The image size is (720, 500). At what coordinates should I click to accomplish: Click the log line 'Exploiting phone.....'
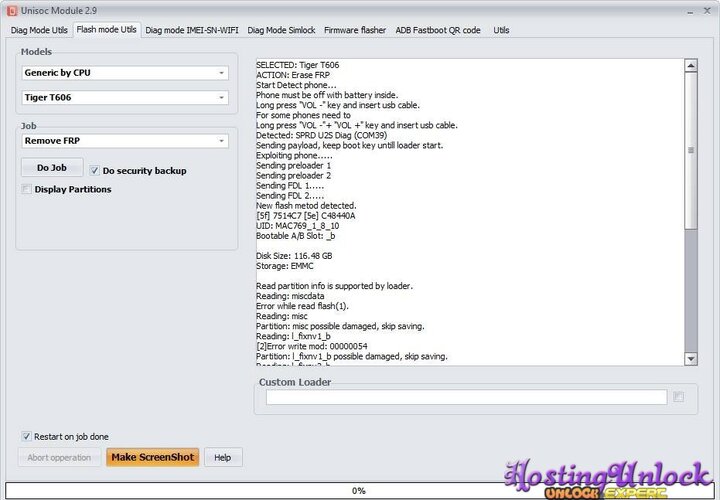tap(294, 155)
